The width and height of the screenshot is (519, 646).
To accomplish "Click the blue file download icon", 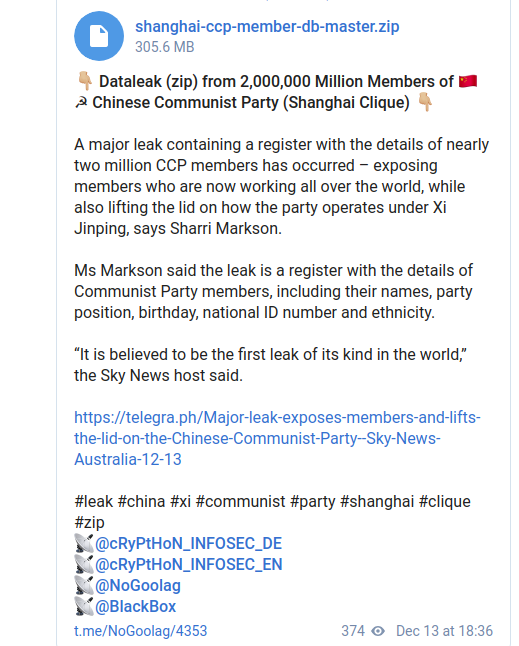I will click(99, 36).
